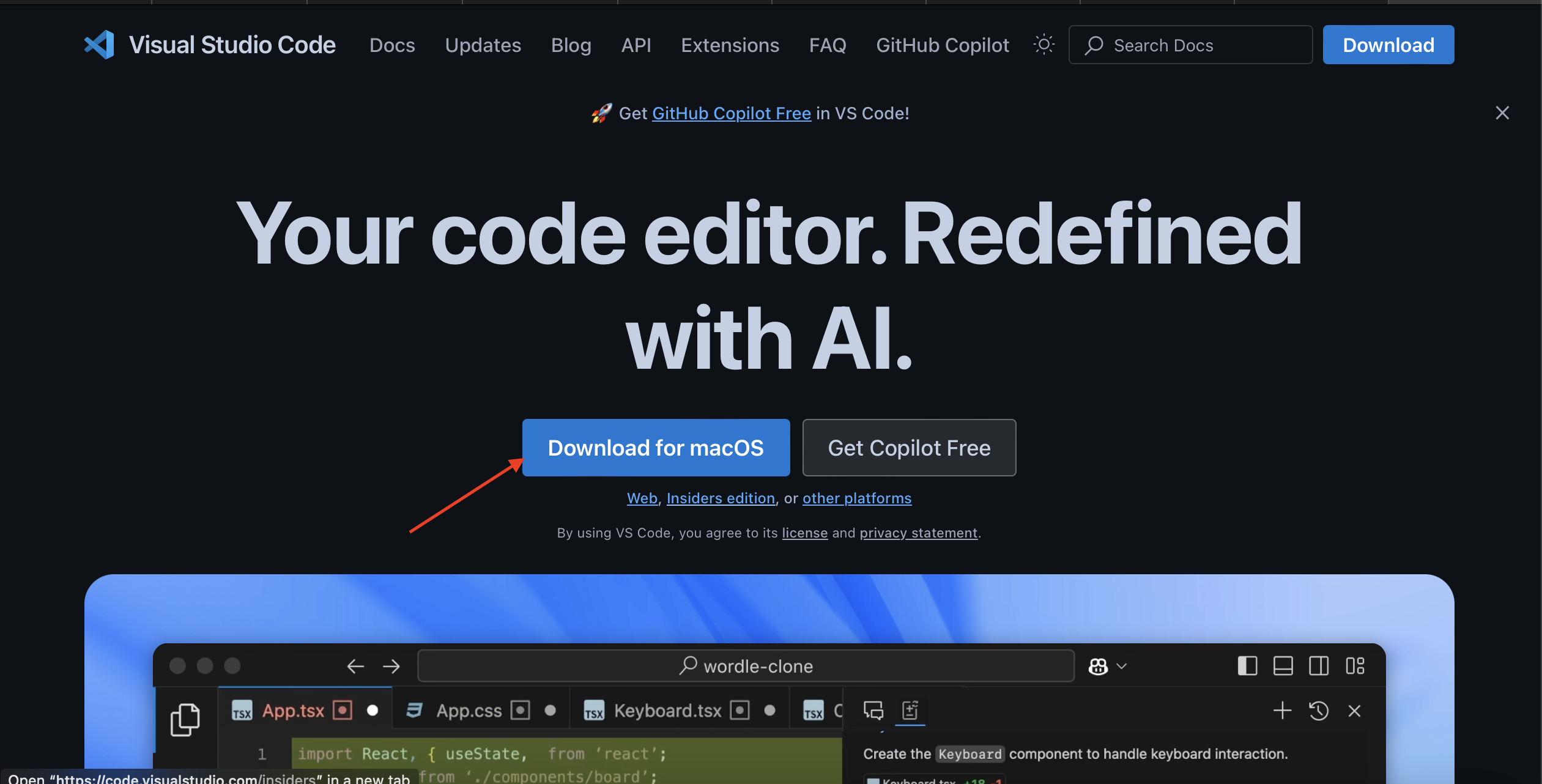Open the other platforms link
The image size is (1542, 784).
pos(857,498)
